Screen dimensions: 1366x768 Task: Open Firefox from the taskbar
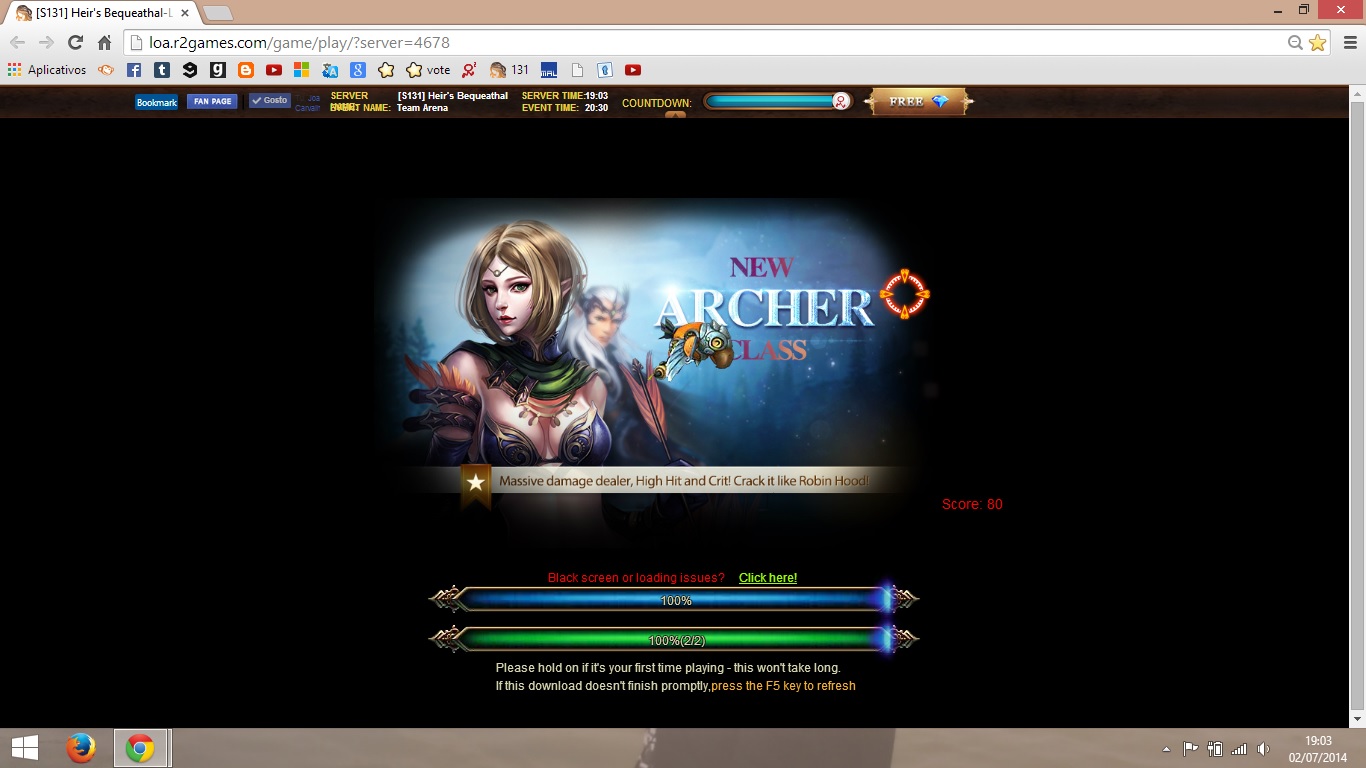[80, 748]
